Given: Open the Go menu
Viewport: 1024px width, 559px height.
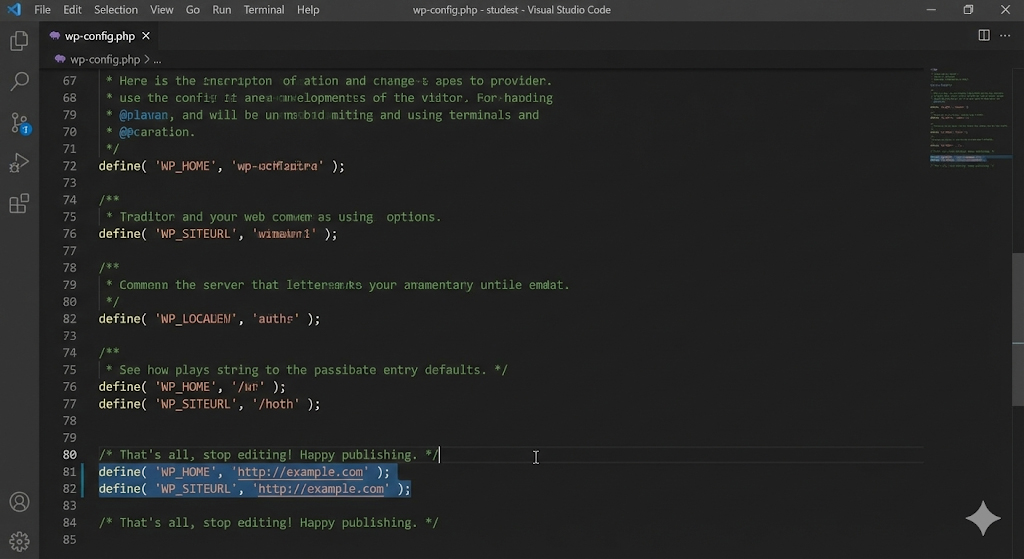Looking at the screenshot, I should 193,10.
